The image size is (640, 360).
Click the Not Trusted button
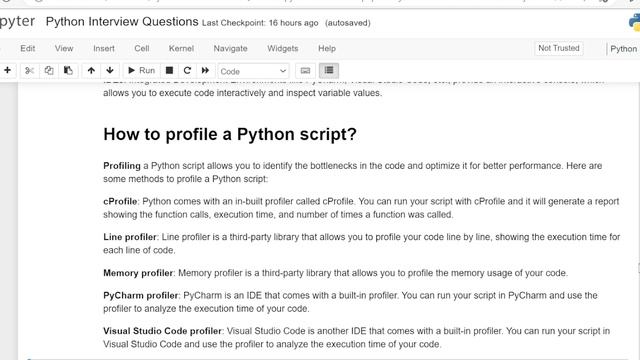pos(558,48)
